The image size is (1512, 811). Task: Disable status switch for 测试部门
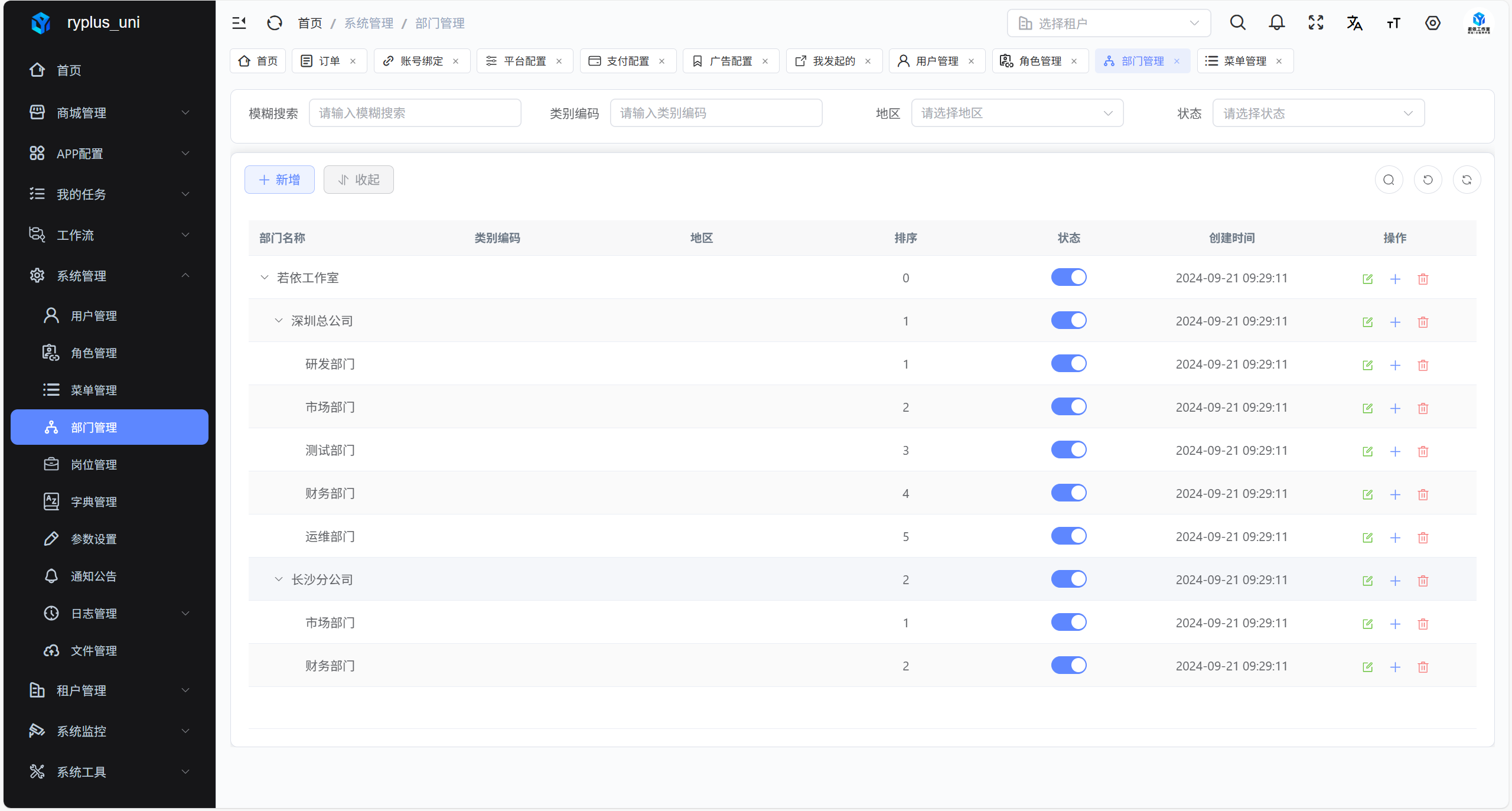pyautogui.click(x=1068, y=450)
